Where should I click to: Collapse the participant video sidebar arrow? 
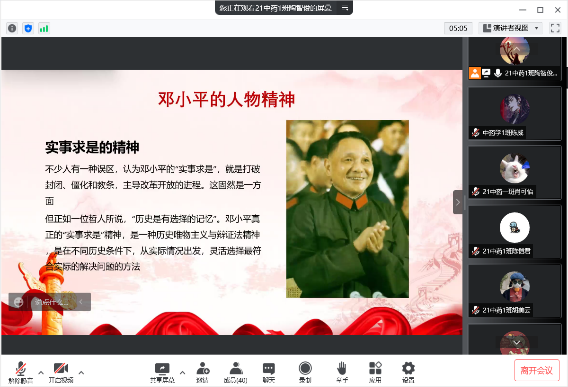pos(458,202)
